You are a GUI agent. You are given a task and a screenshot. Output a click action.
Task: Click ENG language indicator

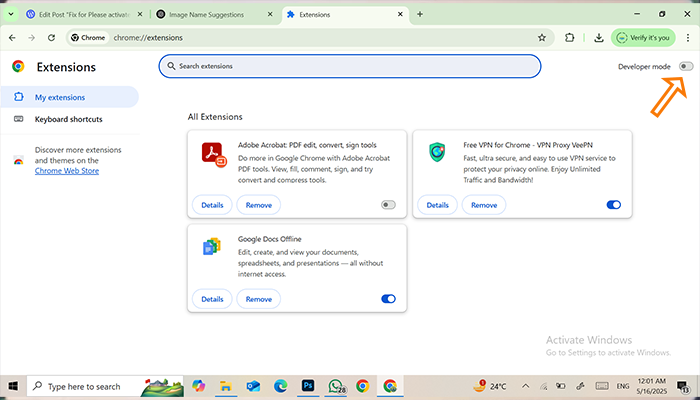[x=623, y=386]
